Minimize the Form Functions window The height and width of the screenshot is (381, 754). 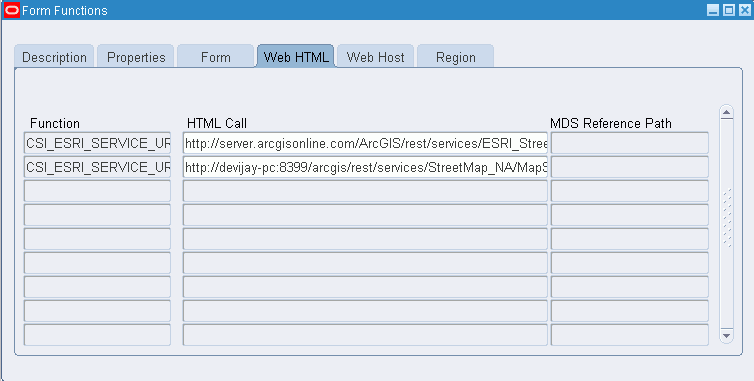(x=713, y=10)
